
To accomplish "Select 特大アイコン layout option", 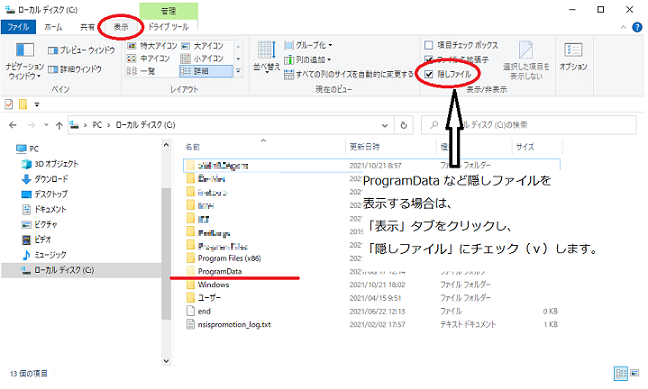I will (x=152, y=45).
